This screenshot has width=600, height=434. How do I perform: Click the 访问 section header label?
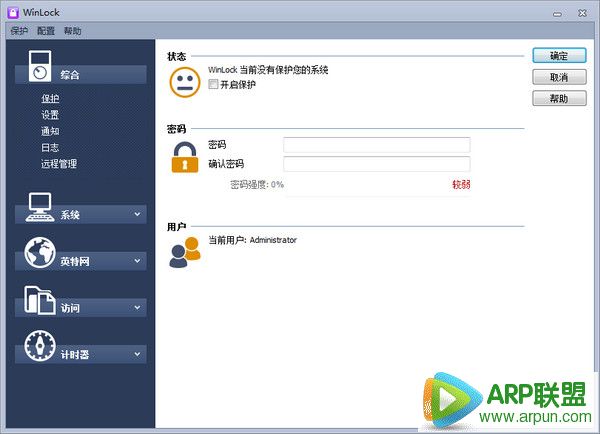70,308
